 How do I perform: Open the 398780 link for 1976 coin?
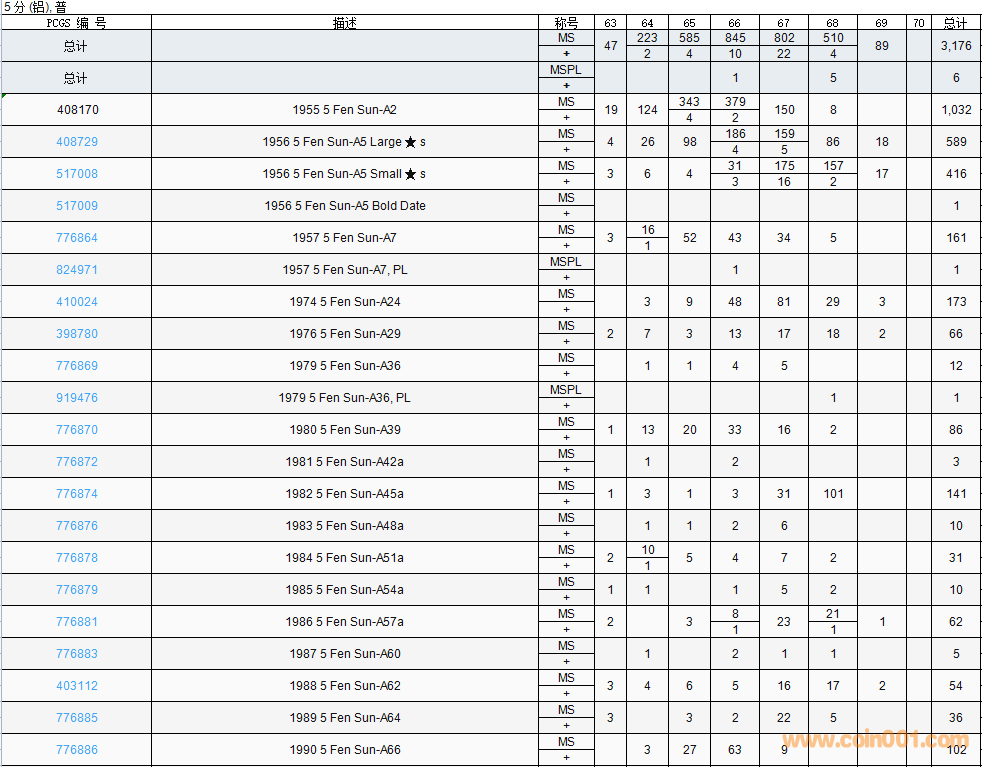tap(77, 334)
